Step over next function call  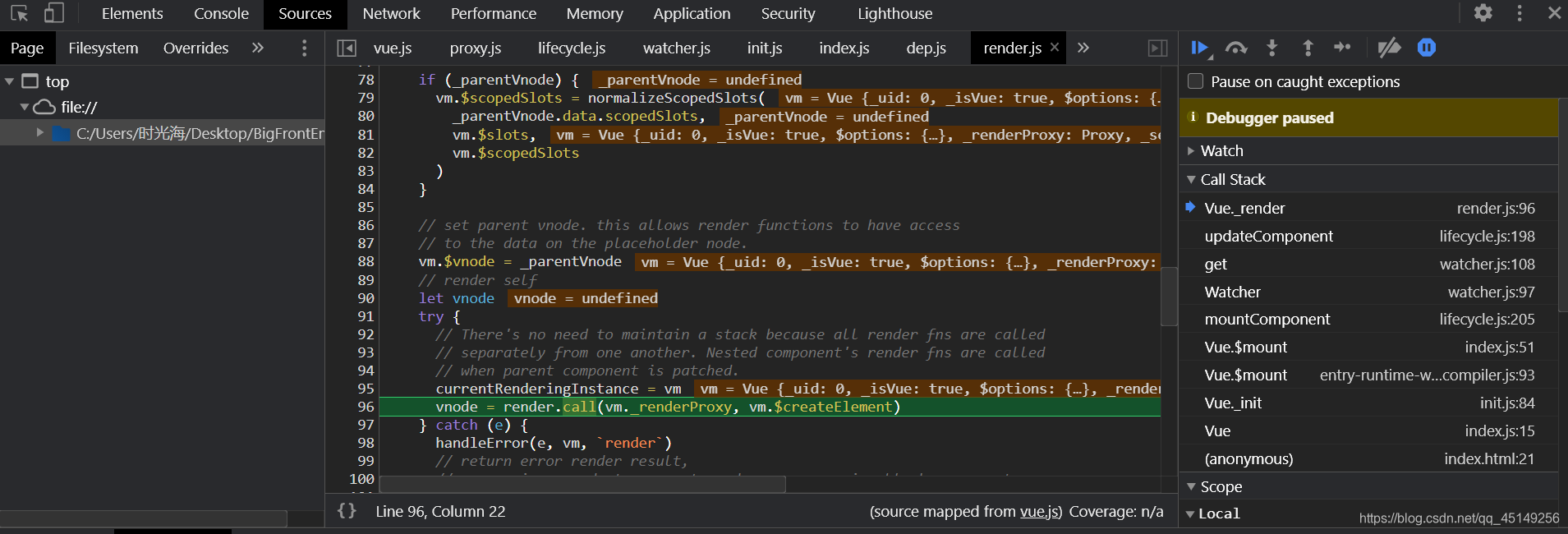(x=1236, y=48)
